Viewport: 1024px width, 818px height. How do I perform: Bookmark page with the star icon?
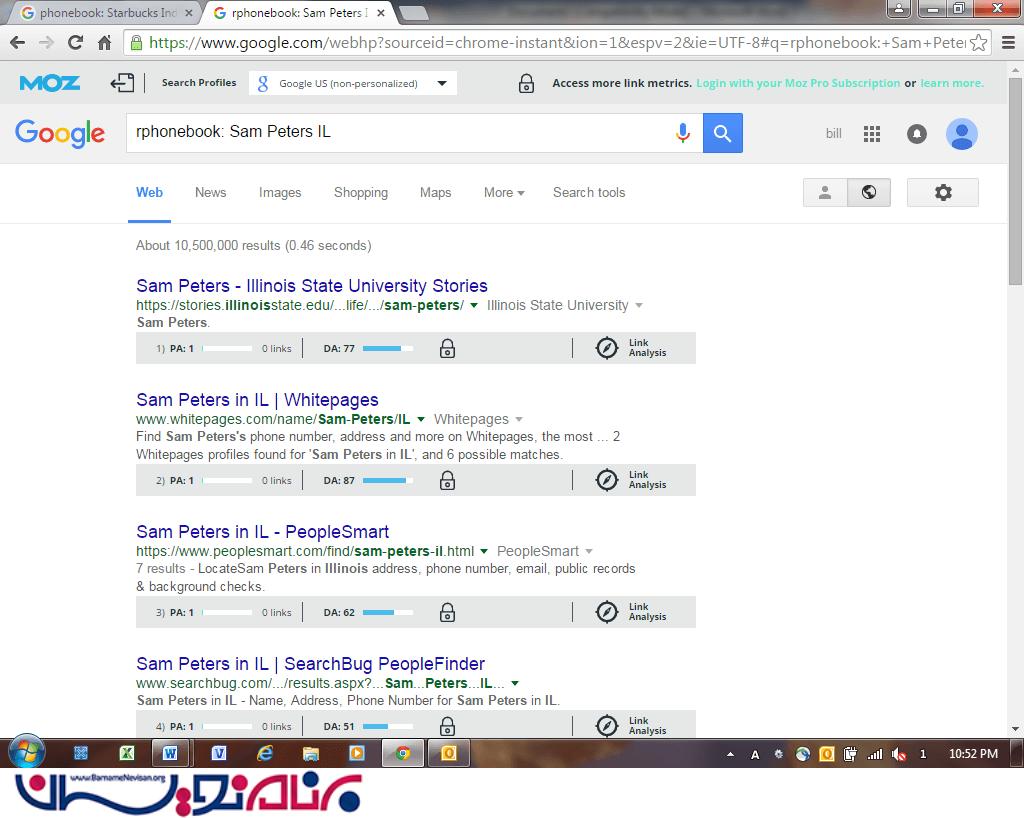coord(978,43)
